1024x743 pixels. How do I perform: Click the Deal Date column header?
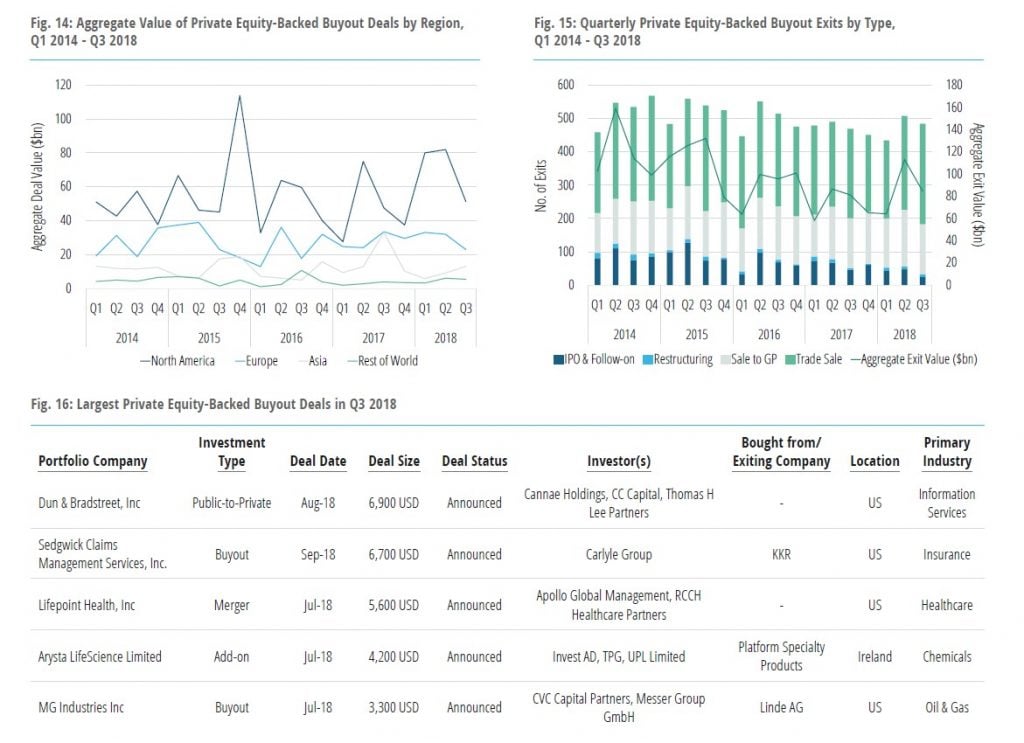(x=318, y=461)
